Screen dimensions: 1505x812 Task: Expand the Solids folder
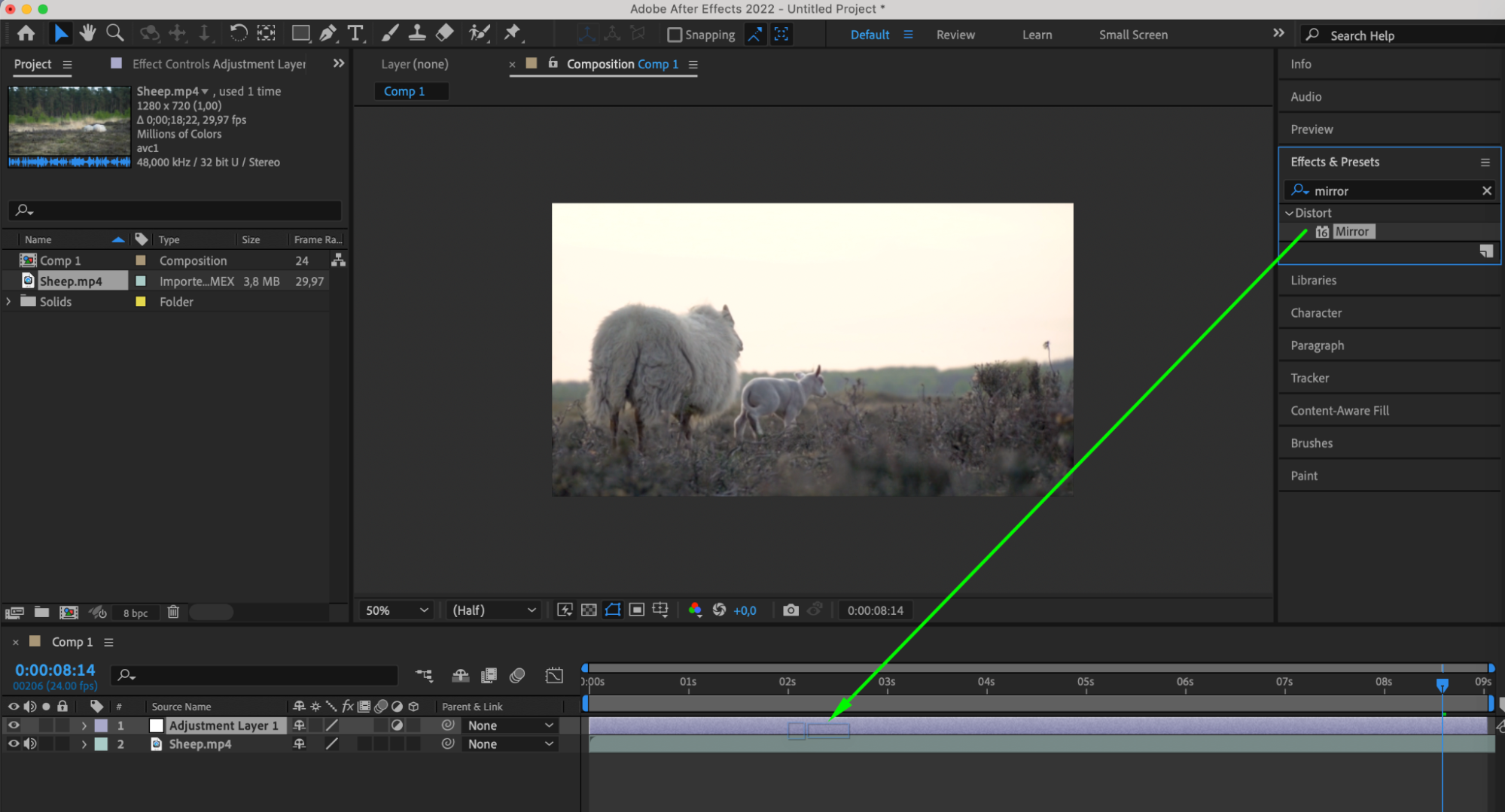[x=9, y=302]
